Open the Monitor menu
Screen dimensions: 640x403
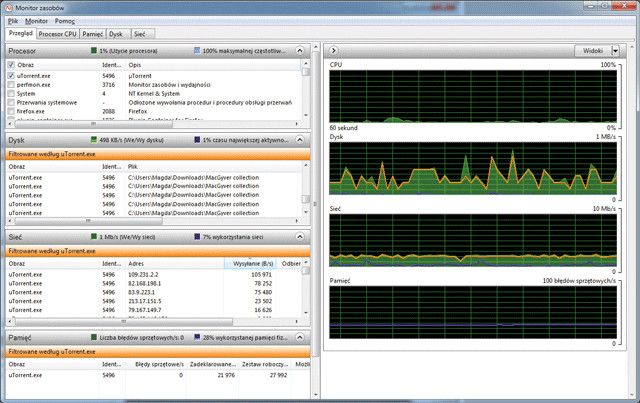(x=36, y=21)
